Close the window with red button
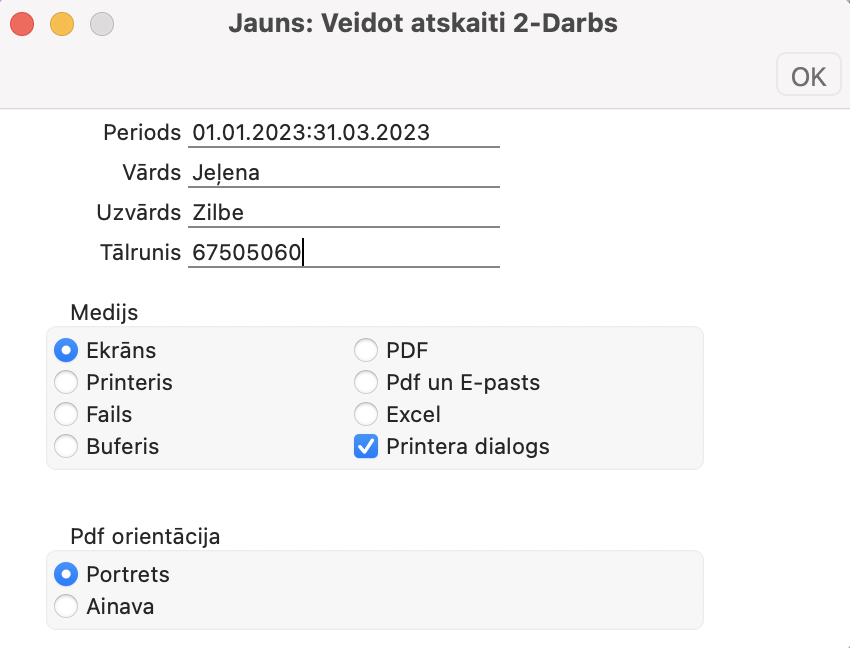The image size is (850, 648). [22, 22]
